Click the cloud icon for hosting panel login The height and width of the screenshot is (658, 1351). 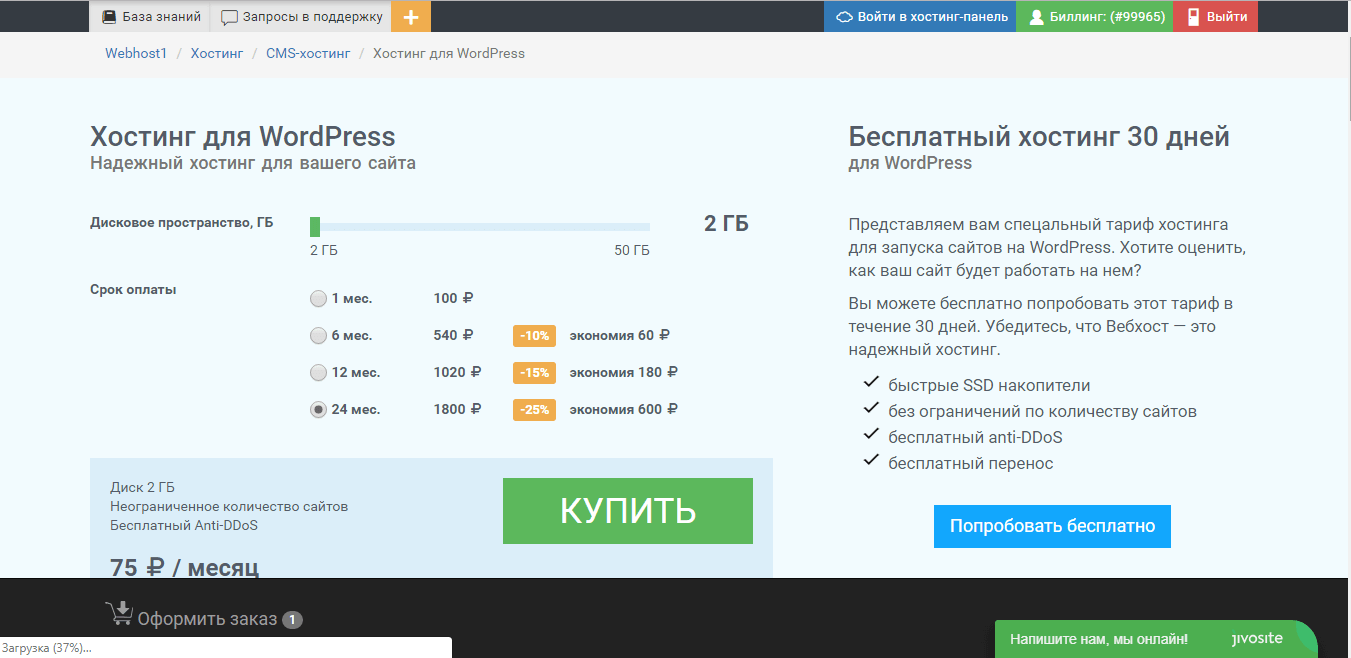tap(844, 17)
